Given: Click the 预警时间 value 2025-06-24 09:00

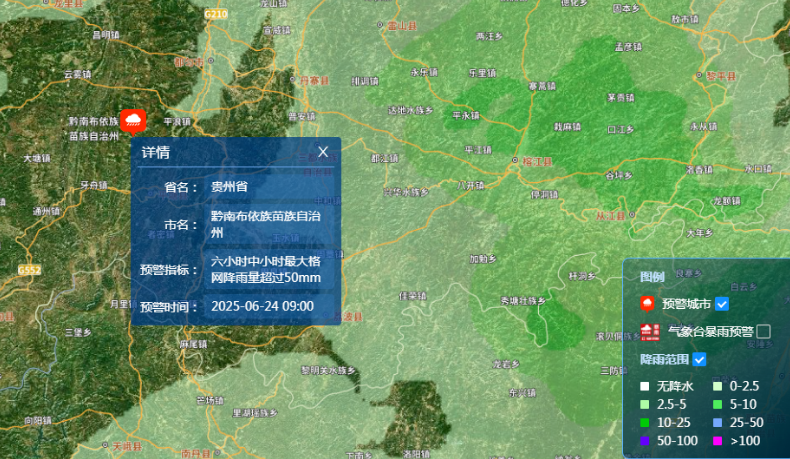Looking at the screenshot, I should (x=263, y=306).
